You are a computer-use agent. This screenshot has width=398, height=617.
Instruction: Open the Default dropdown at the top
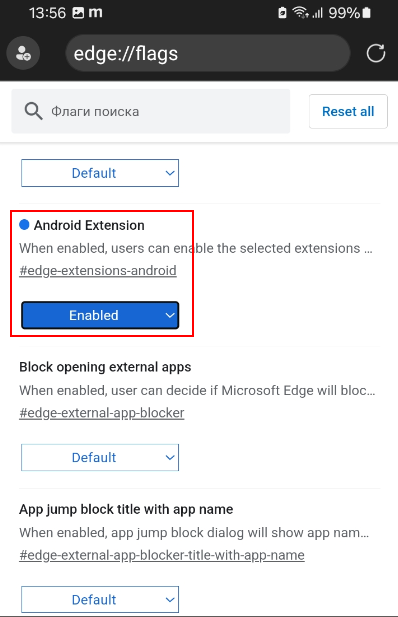100,173
